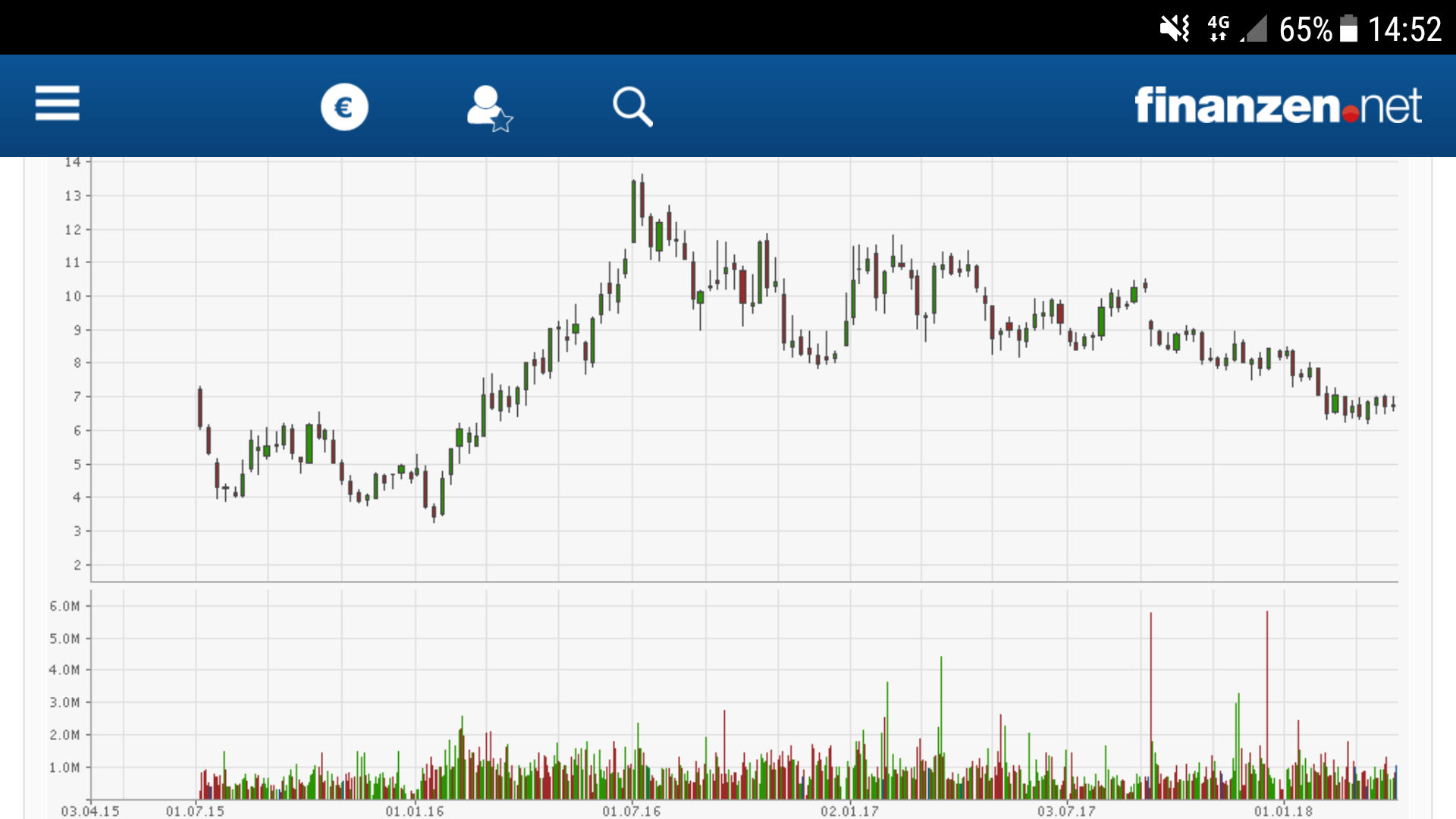
Task: Tap the 4G network status icon
Action: (x=1219, y=29)
